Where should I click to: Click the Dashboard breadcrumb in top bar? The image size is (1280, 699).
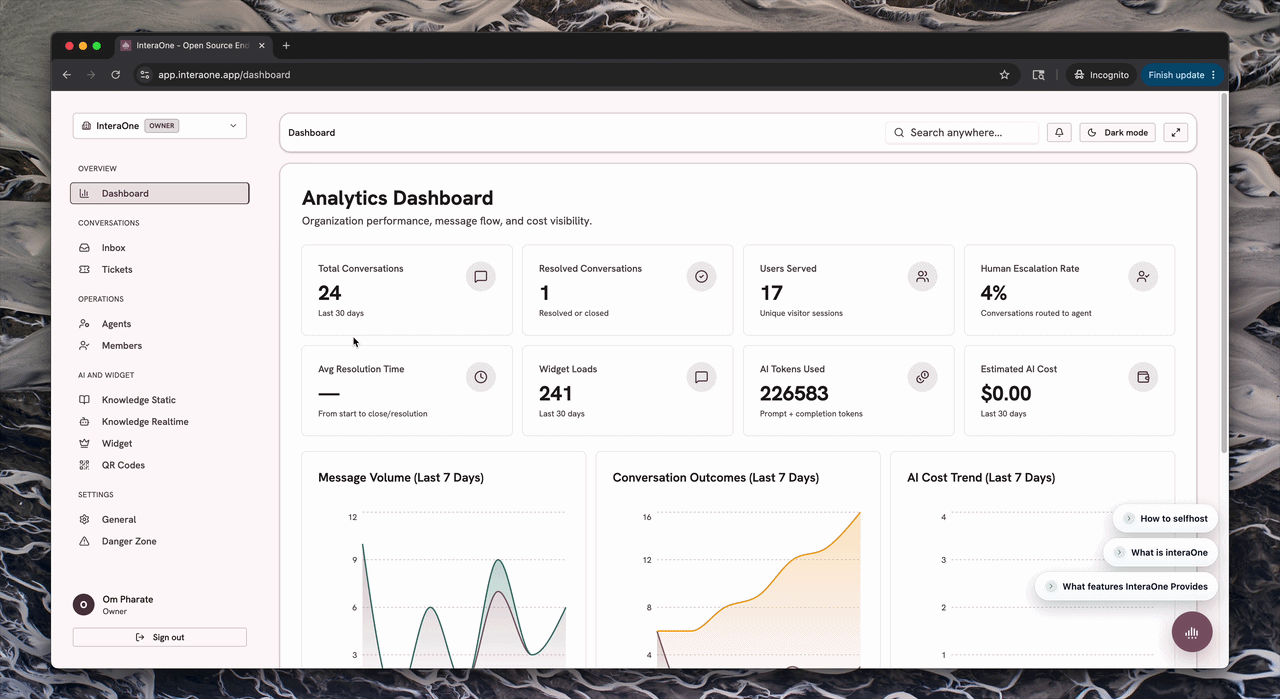312,132
